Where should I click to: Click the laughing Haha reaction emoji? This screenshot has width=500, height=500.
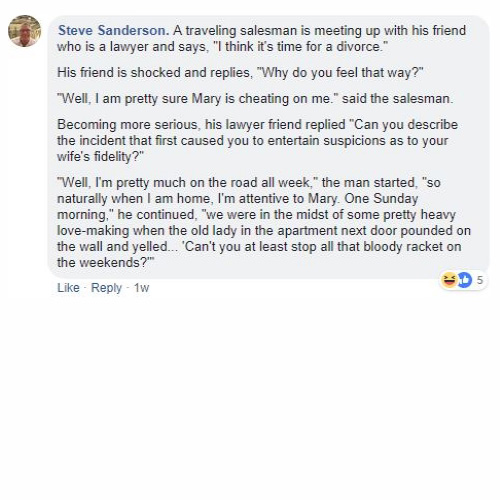(449, 280)
